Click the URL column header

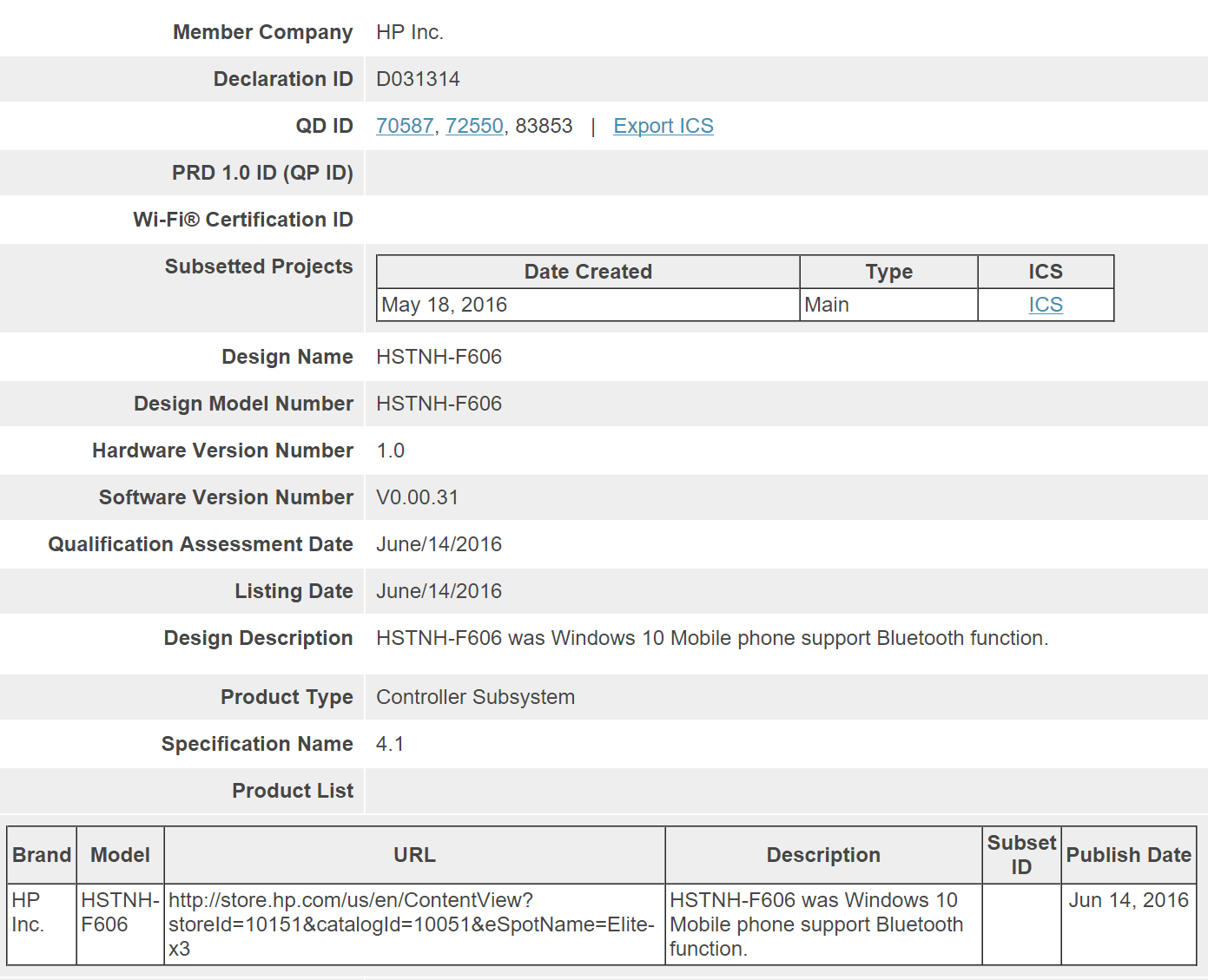pyautogui.click(x=414, y=855)
